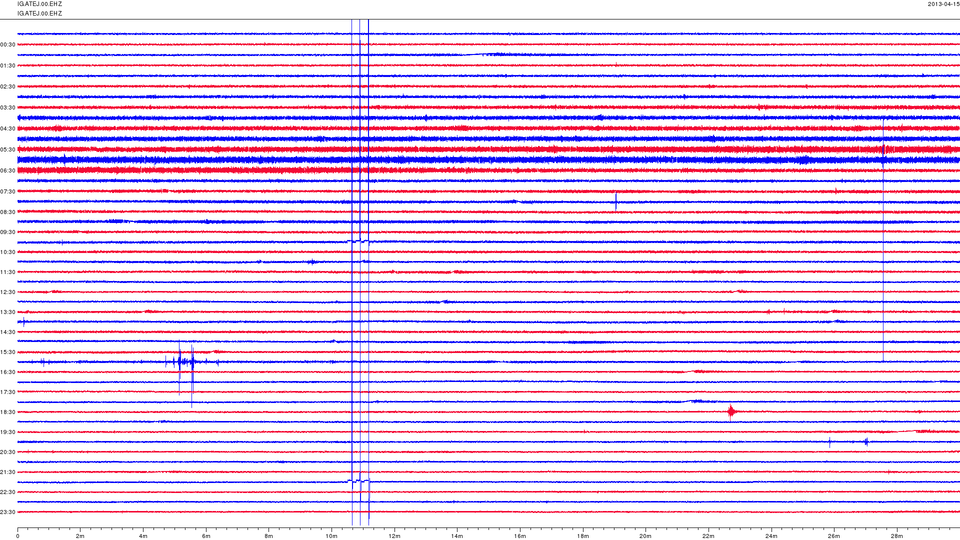Click the 23:30 time label
Image resolution: width=960 pixels, height=540 pixels.
(8, 512)
